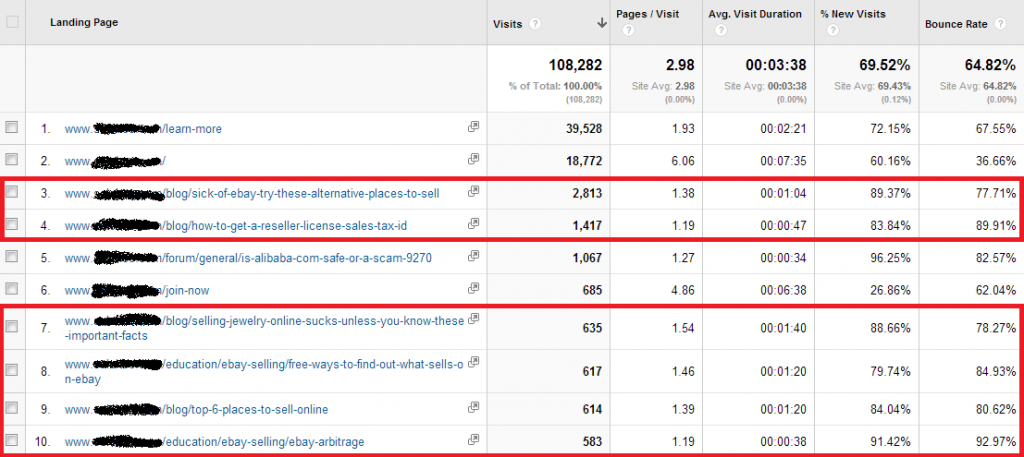This screenshot has height=457, width=1024.
Task: Select visits value 1,067
Action: (587, 258)
